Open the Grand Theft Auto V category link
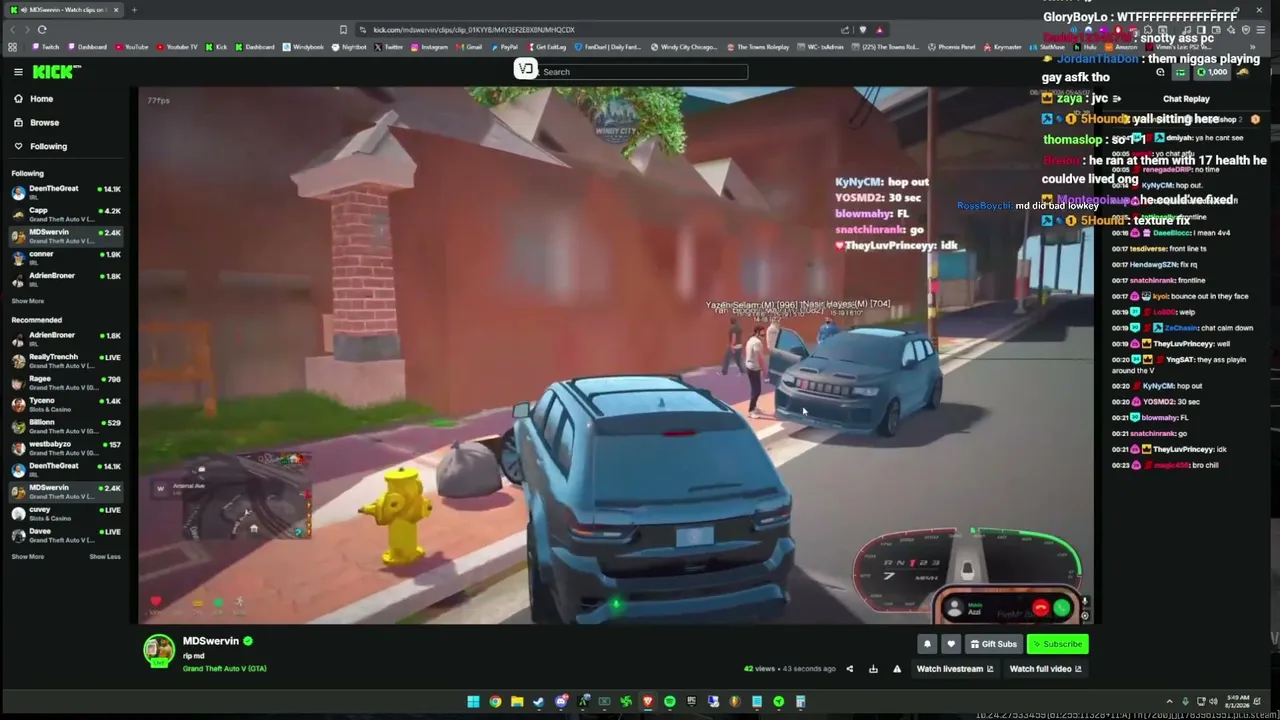Viewport: 1280px width, 720px height. [x=225, y=668]
